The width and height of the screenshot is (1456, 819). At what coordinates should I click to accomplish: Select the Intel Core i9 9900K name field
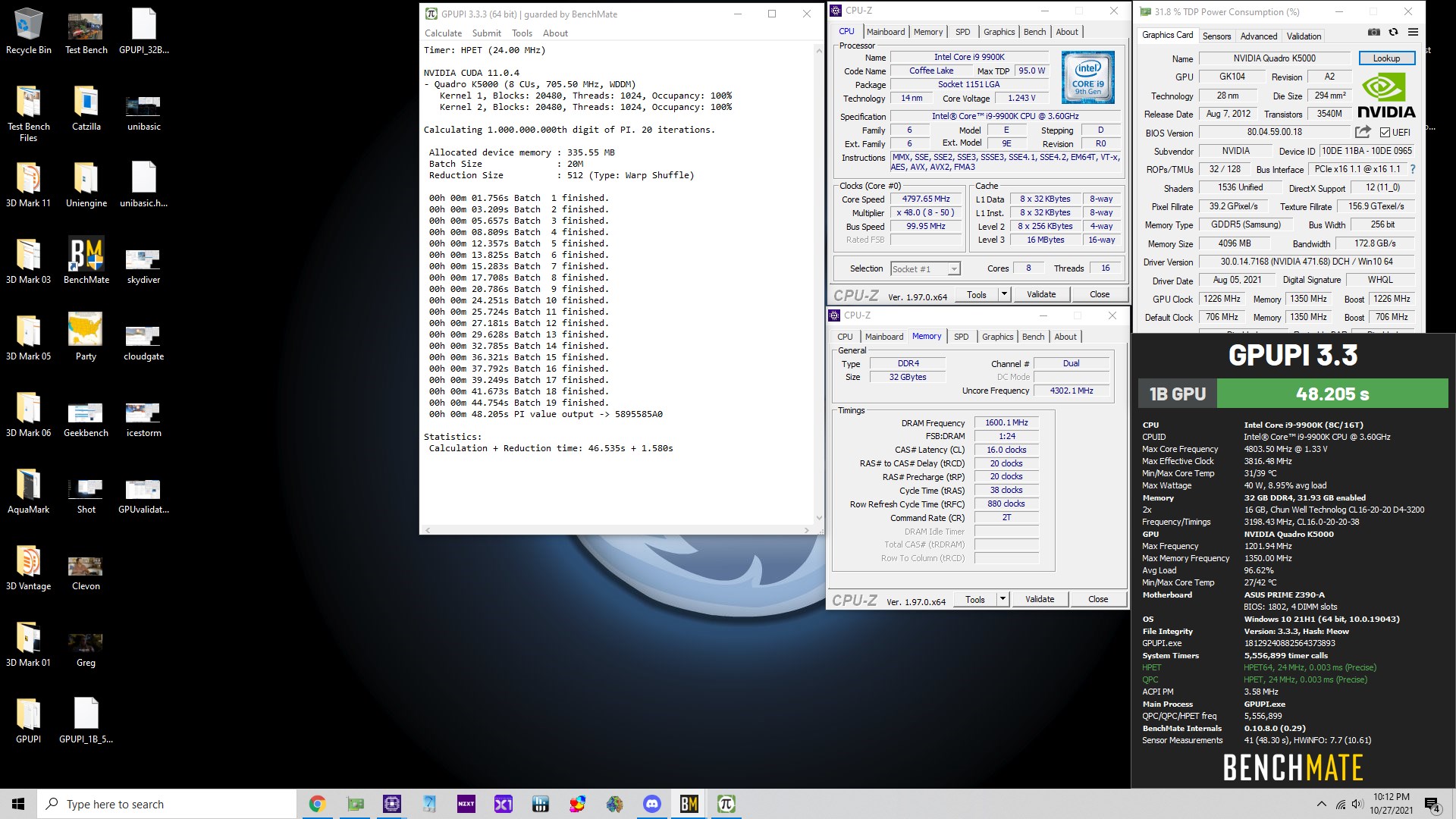click(969, 57)
